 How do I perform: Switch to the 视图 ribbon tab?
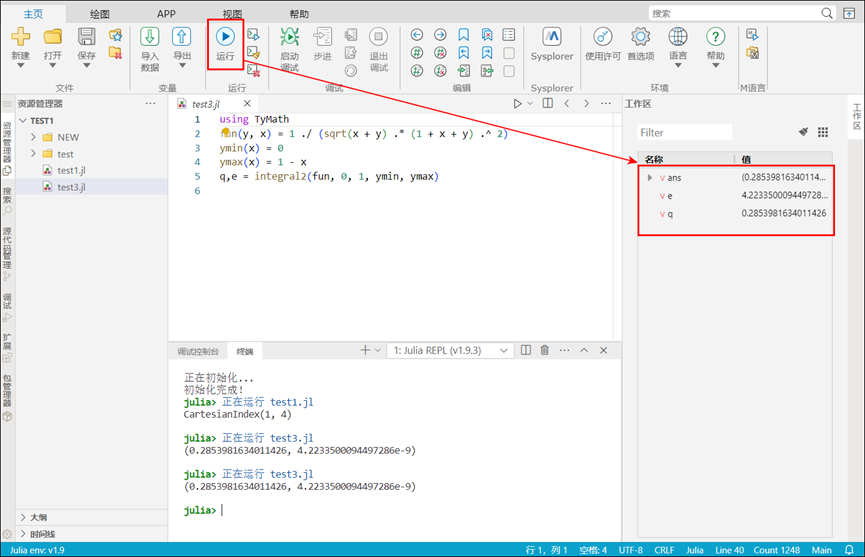[232, 14]
